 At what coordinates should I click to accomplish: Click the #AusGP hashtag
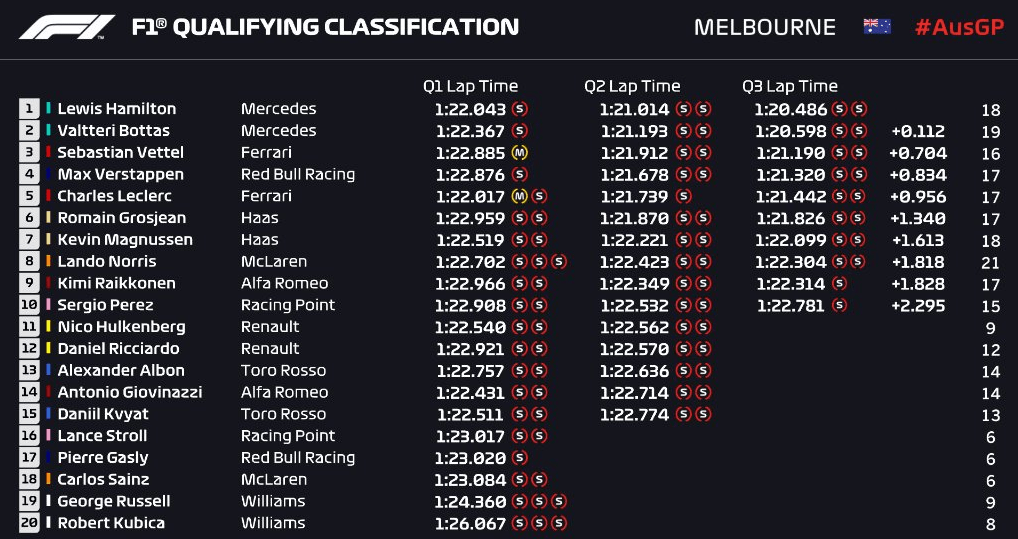click(960, 27)
